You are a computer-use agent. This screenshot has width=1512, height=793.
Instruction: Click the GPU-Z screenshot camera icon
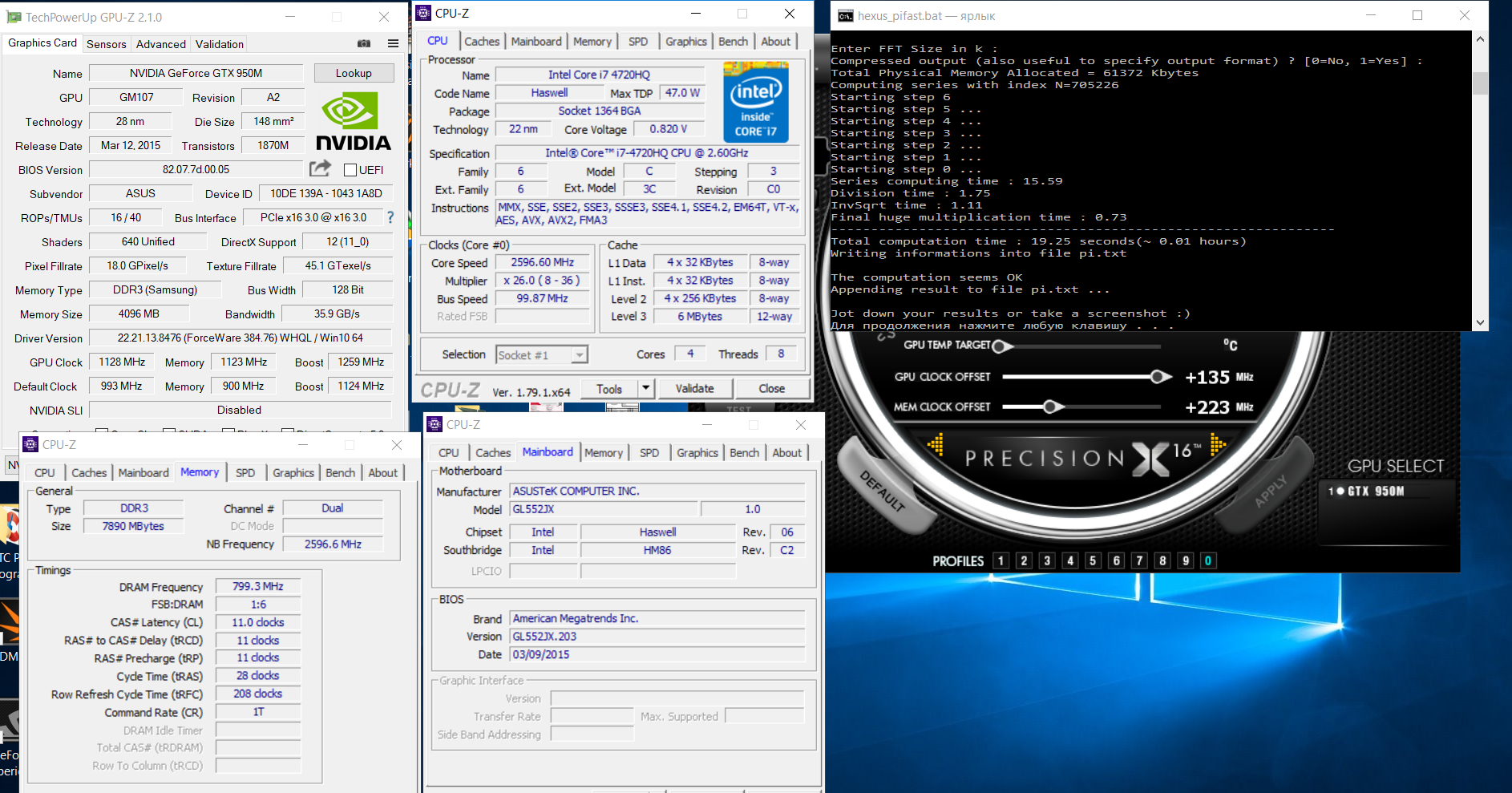(x=364, y=43)
